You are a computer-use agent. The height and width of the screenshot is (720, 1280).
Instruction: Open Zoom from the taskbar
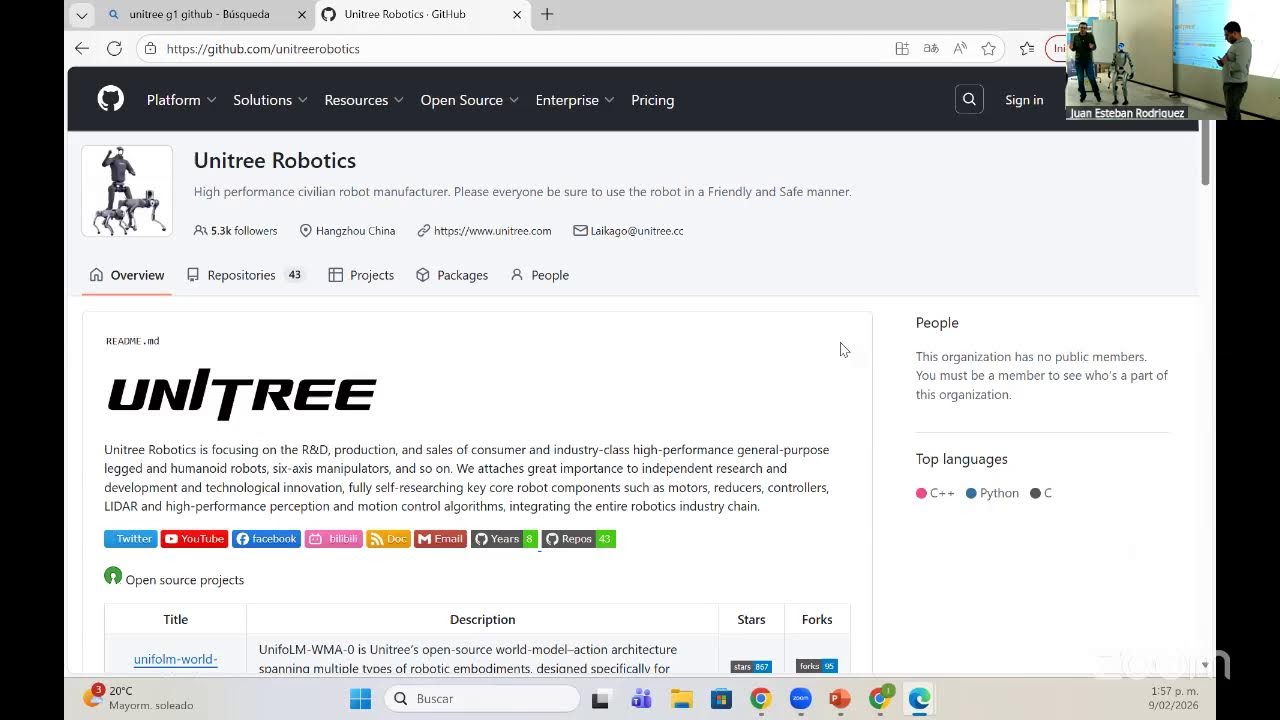[800, 699]
